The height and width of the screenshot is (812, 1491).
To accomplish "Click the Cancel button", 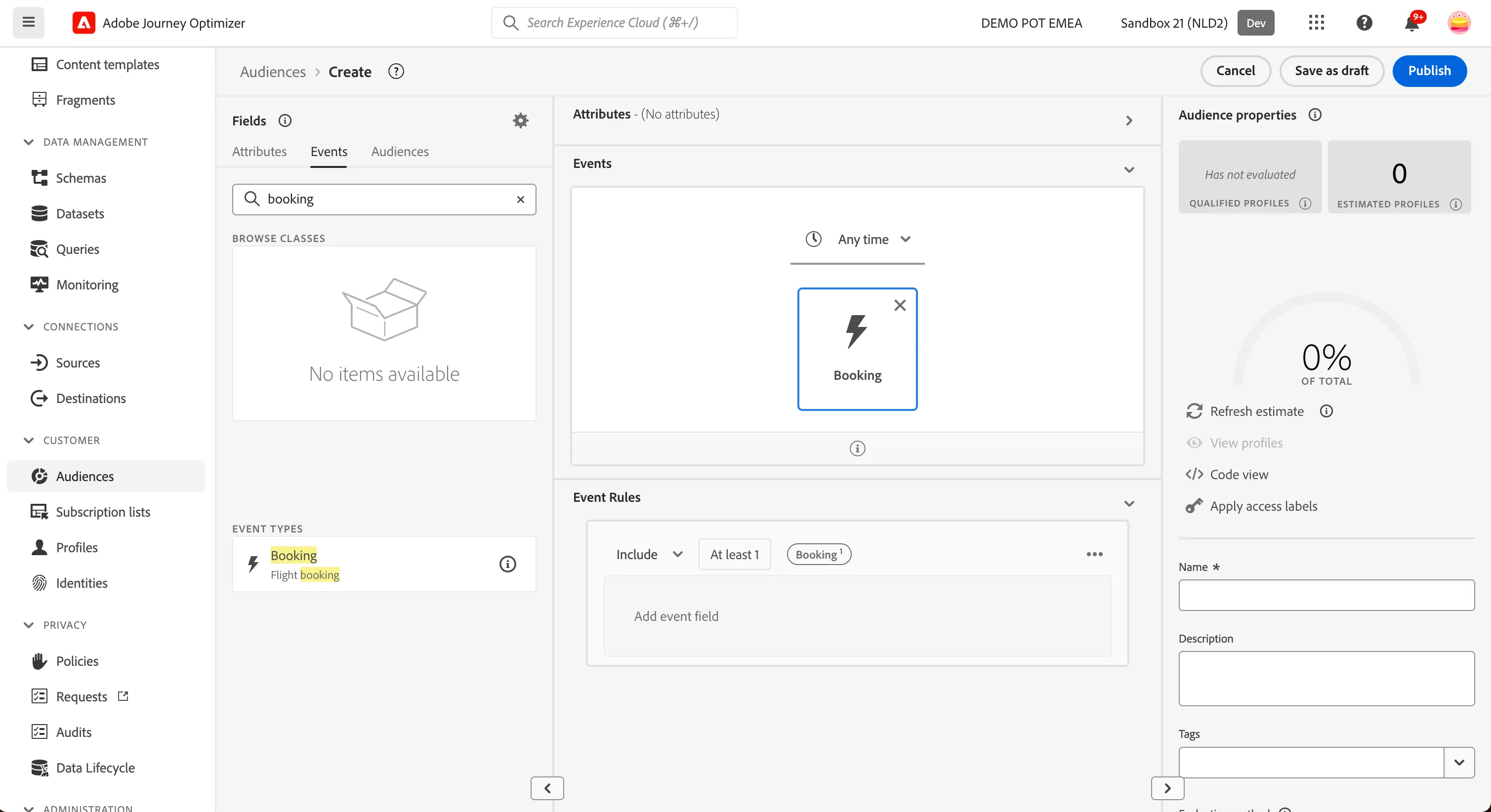I will tap(1235, 71).
